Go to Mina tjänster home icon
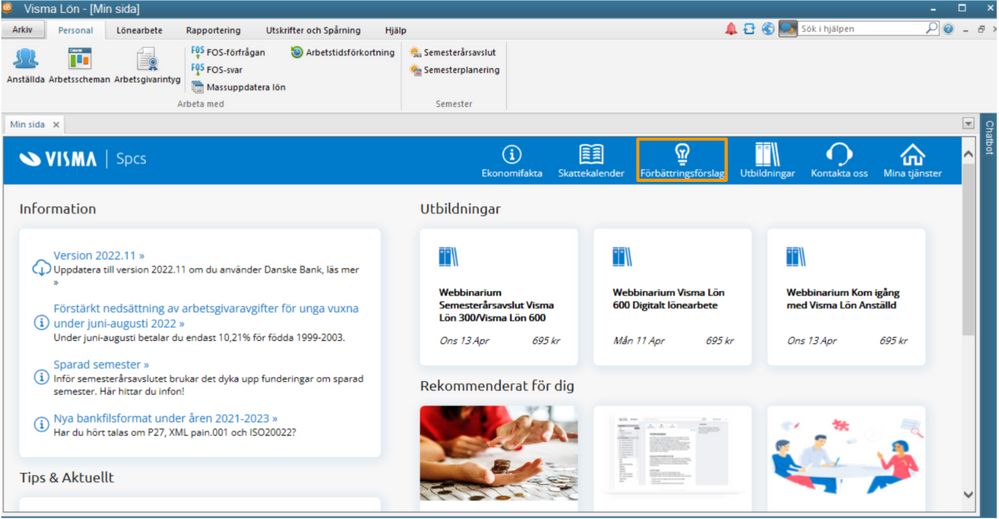This screenshot has height=519, width=999. tap(912, 158)
